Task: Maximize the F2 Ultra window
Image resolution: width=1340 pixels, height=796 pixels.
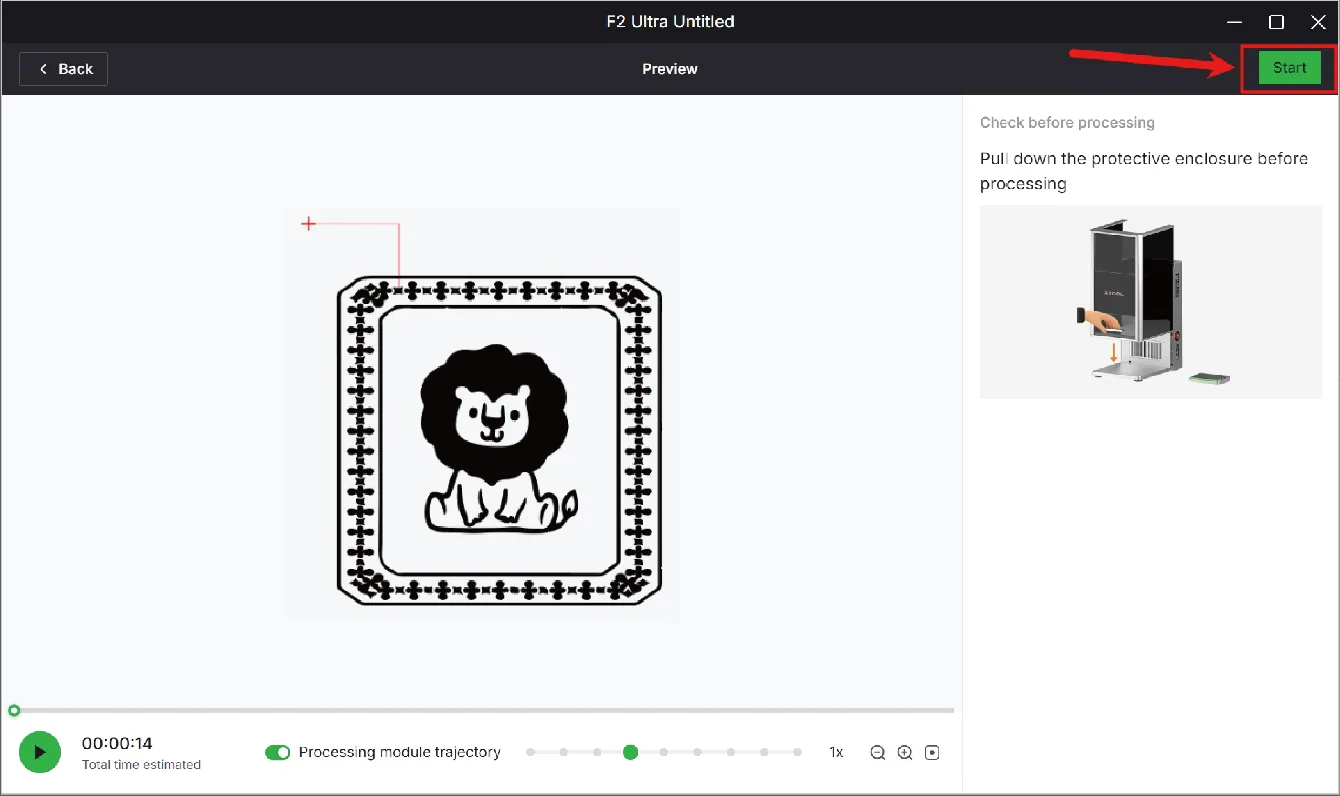Action: point(1276,21)
